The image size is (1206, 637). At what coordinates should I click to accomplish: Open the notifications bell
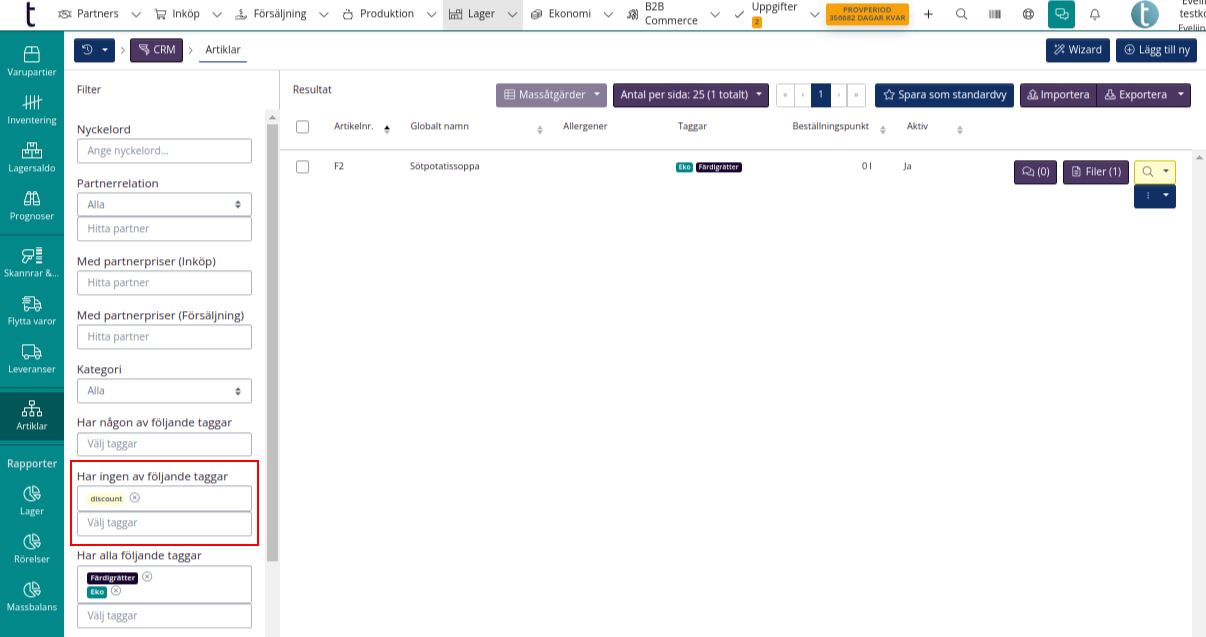tap(1095, 14)
